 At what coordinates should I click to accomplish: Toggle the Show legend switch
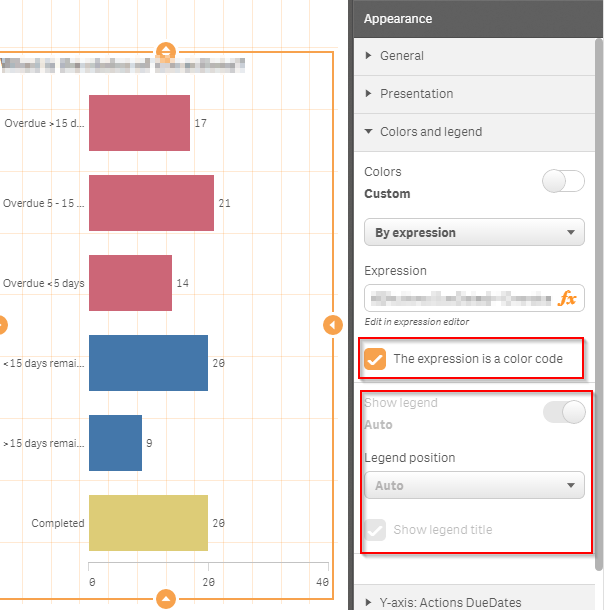tap(563, 412)
